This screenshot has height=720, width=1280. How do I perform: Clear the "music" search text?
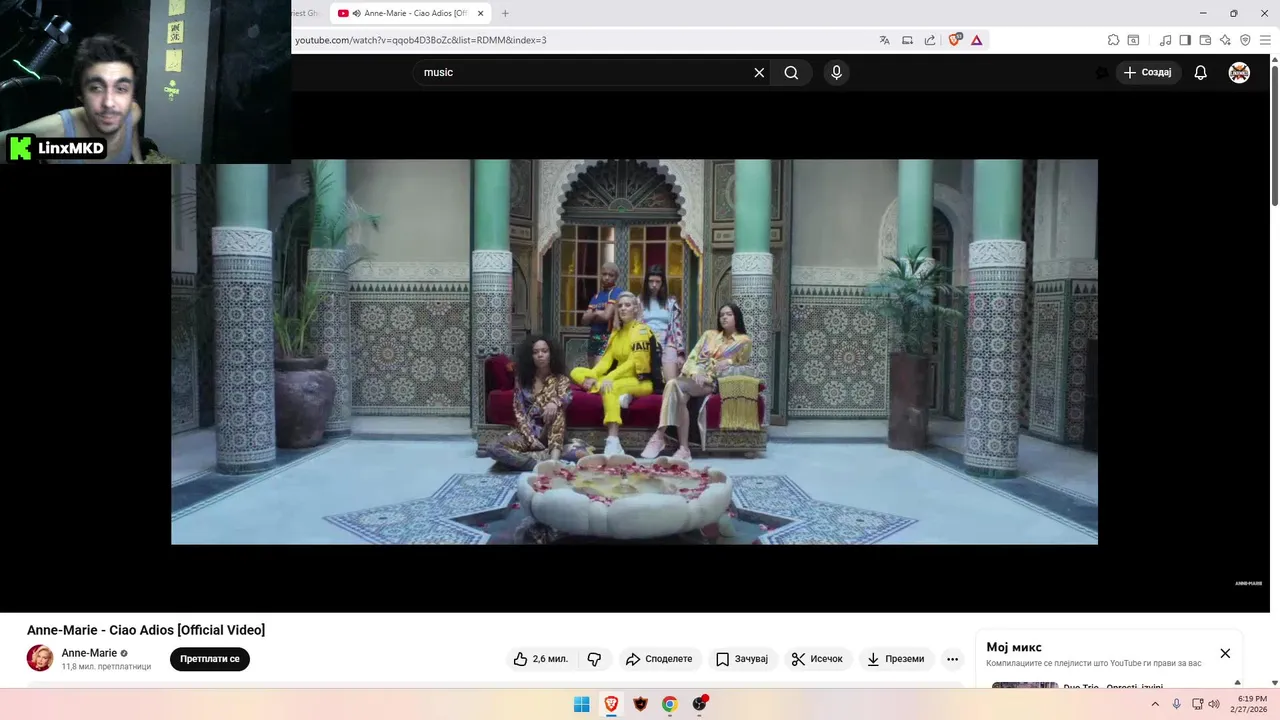click(759, 72)
